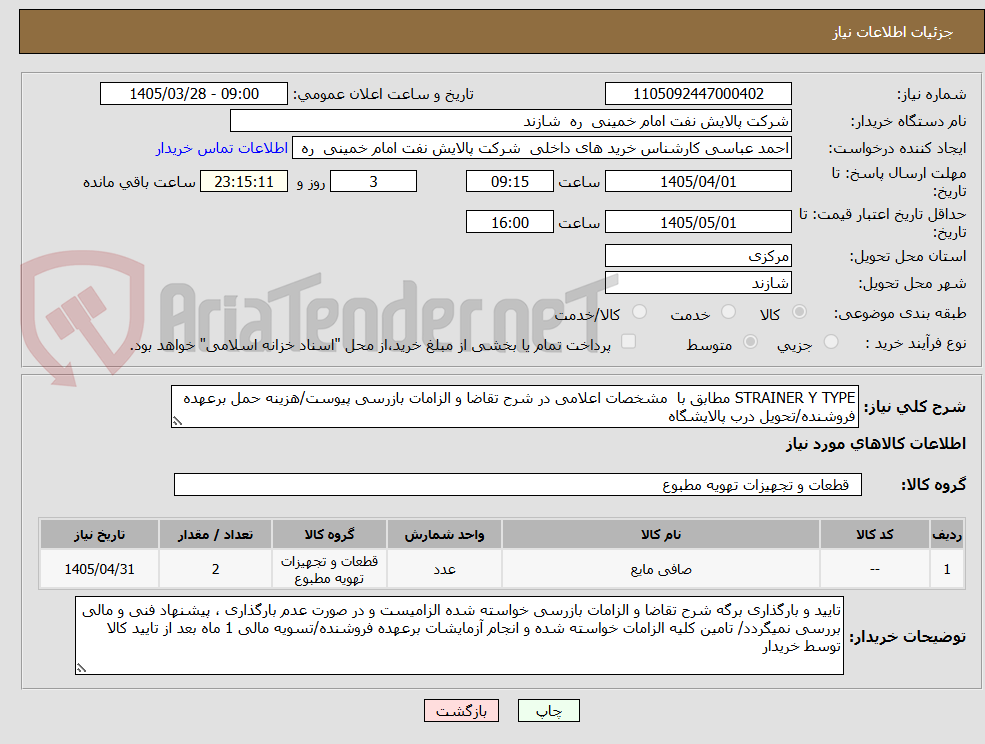985x744 pixels.
Task: Click the گروه کالا column header
Action: point(329,534)
